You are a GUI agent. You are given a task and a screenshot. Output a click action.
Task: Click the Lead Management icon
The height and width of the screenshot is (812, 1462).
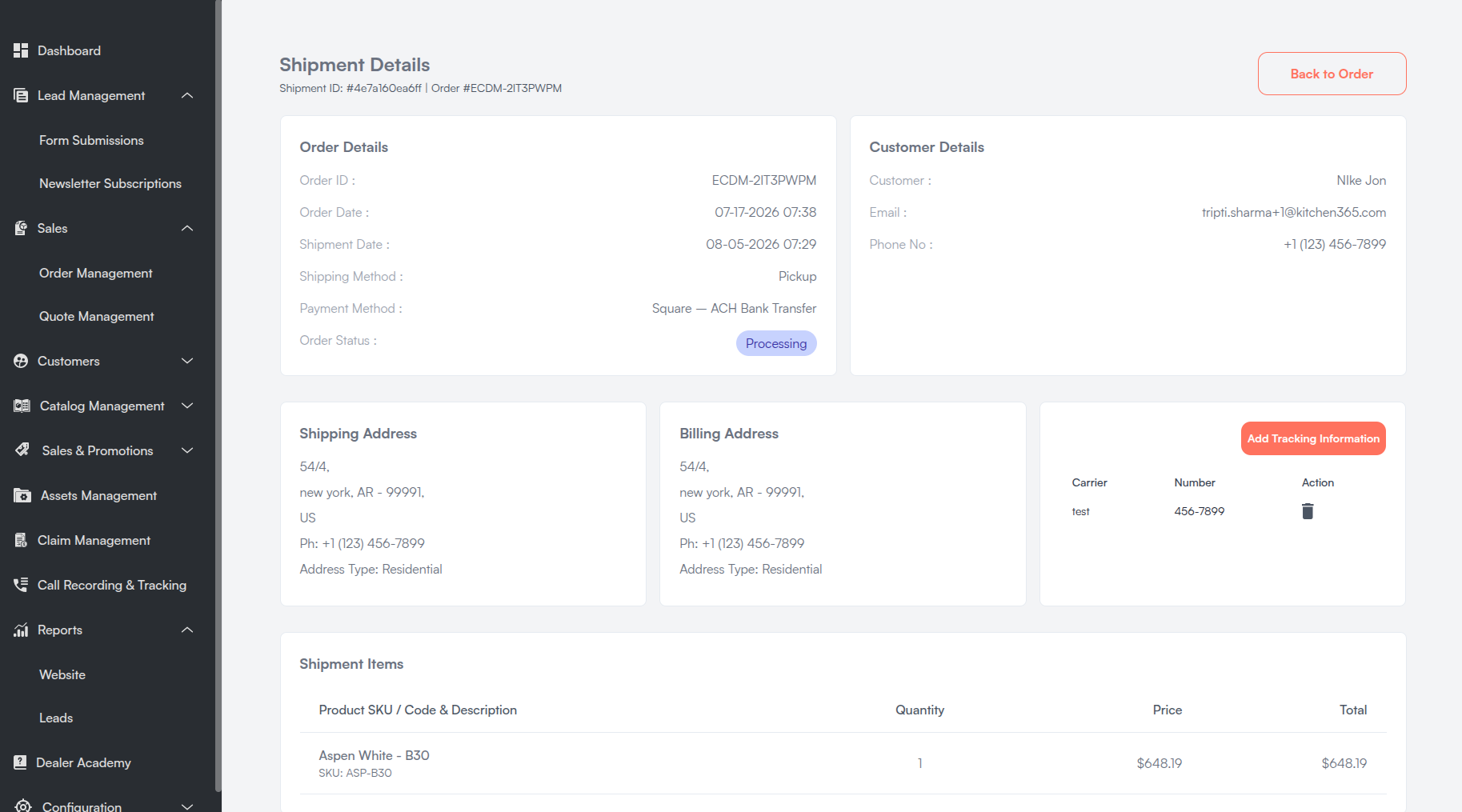21,95
